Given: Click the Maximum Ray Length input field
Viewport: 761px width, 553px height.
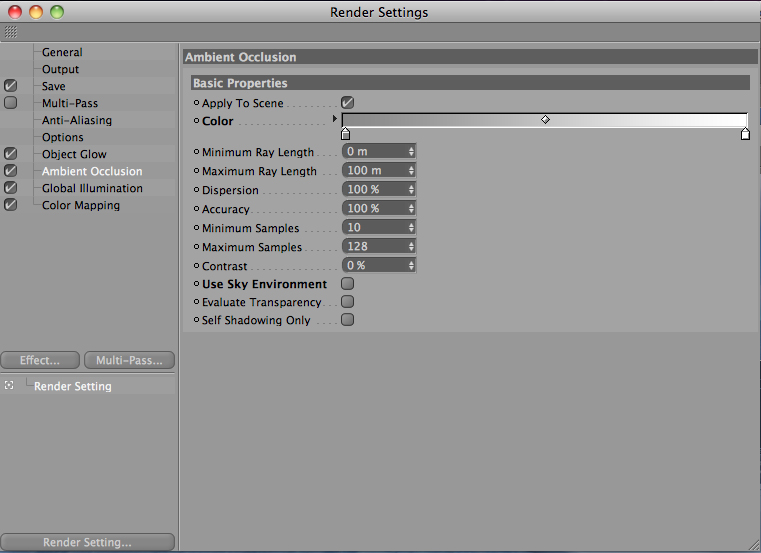Looking at the screenshot, I should coord(379,170).
